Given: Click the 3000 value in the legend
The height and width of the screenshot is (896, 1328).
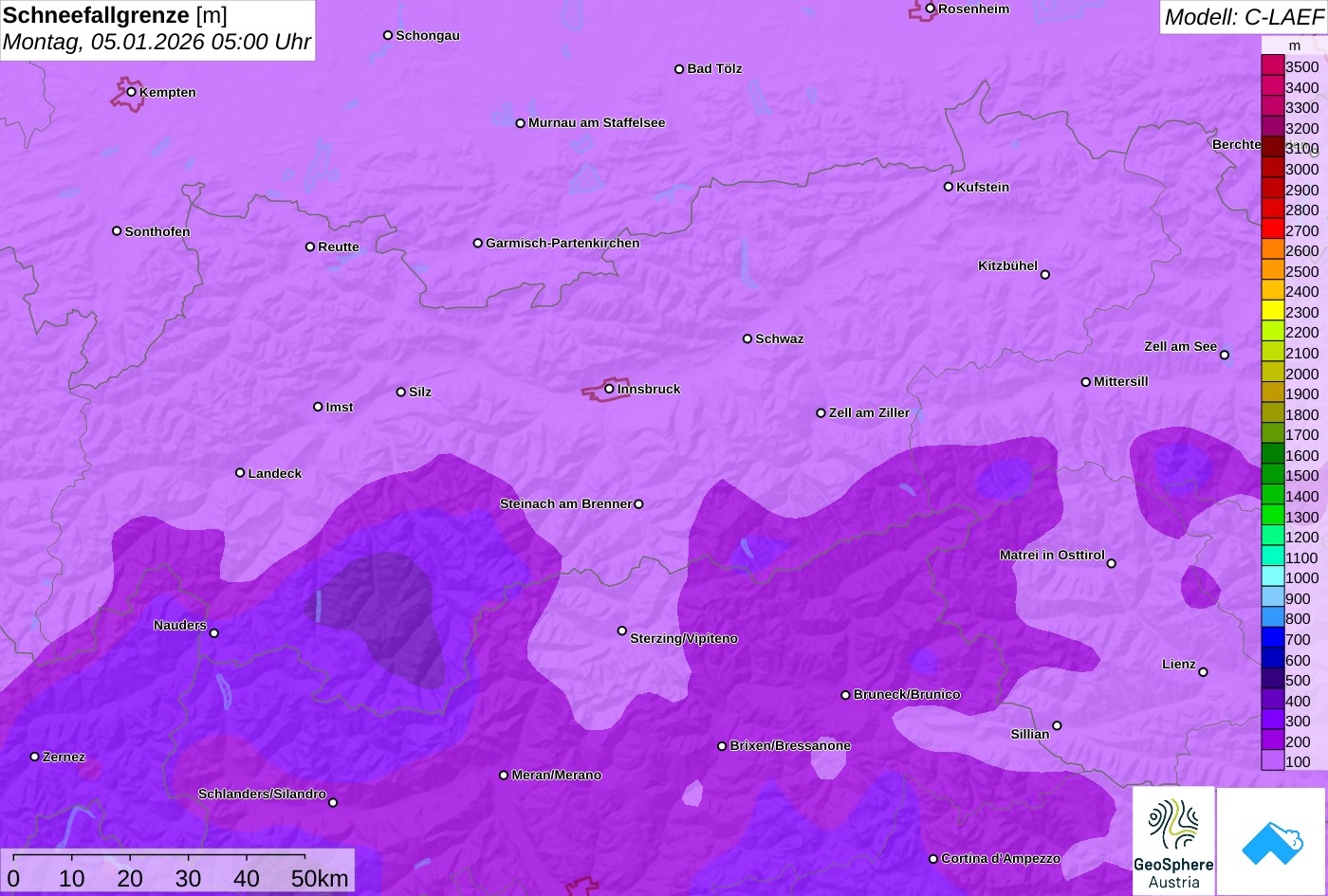Looking at the screenshot, I should pyautogui.click(x=1301, y=170).
